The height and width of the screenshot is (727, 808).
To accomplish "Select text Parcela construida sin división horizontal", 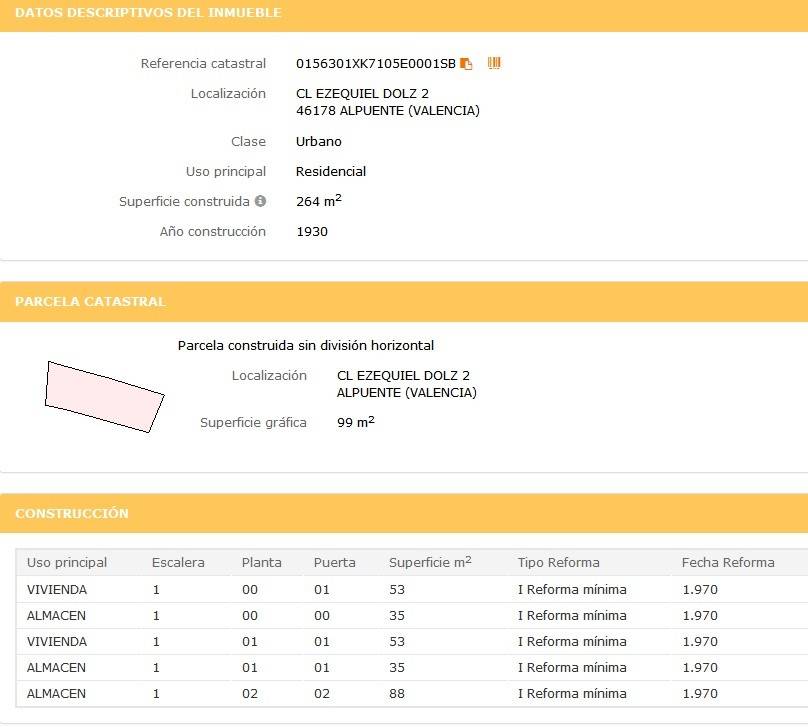I will coord(306,345).
